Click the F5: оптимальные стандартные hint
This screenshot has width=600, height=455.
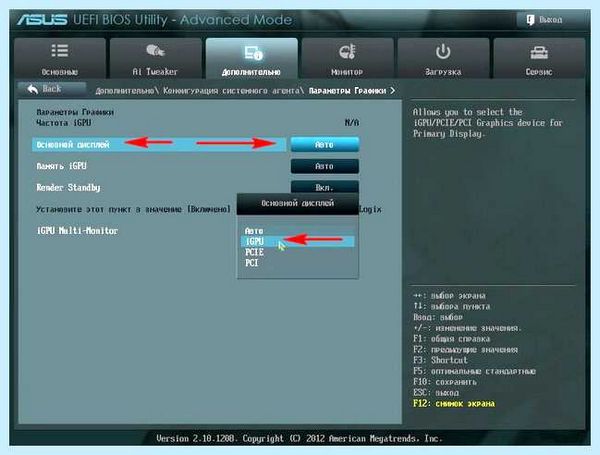(474, 371)
